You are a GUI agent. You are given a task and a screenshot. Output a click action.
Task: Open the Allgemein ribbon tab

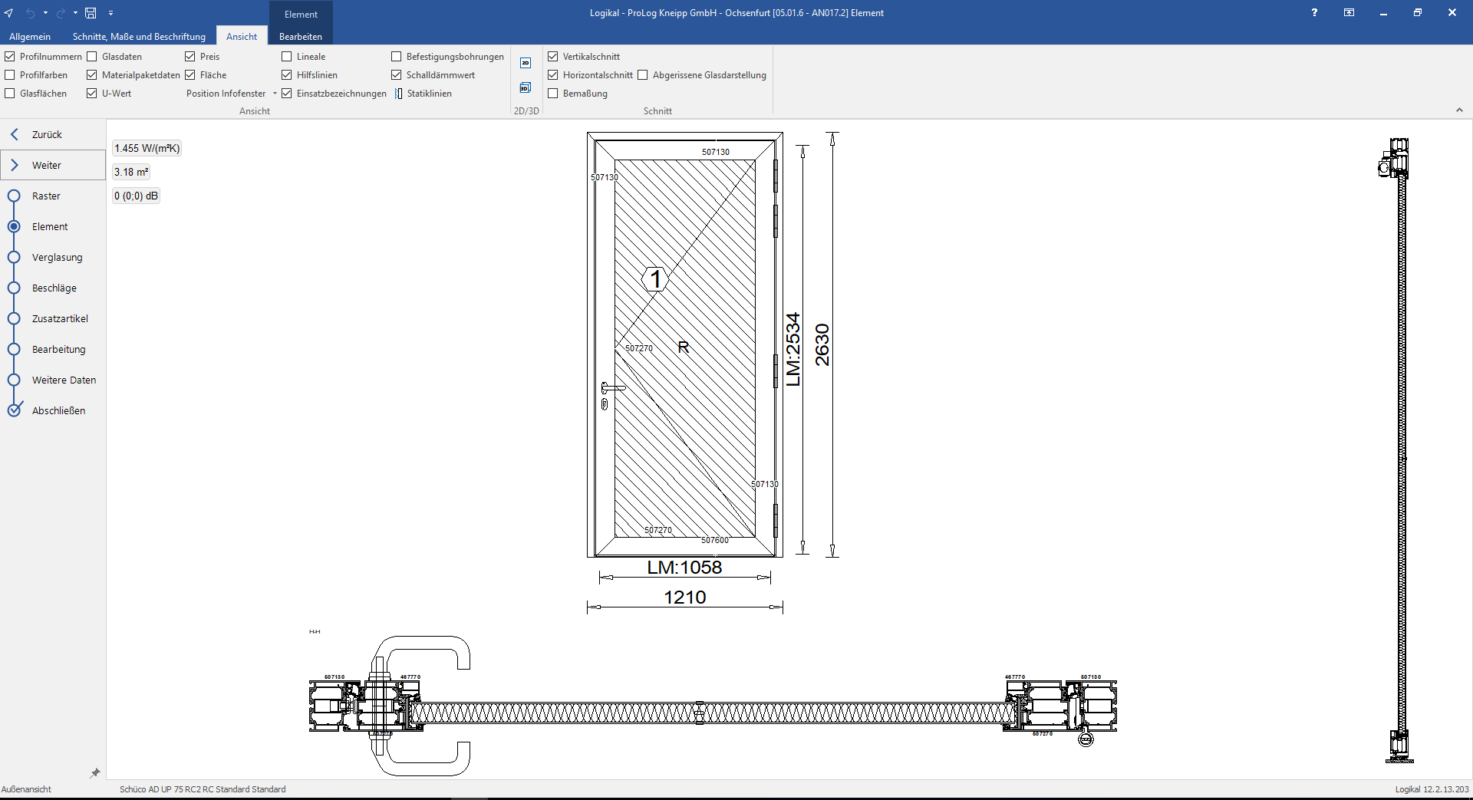(30, 36)
